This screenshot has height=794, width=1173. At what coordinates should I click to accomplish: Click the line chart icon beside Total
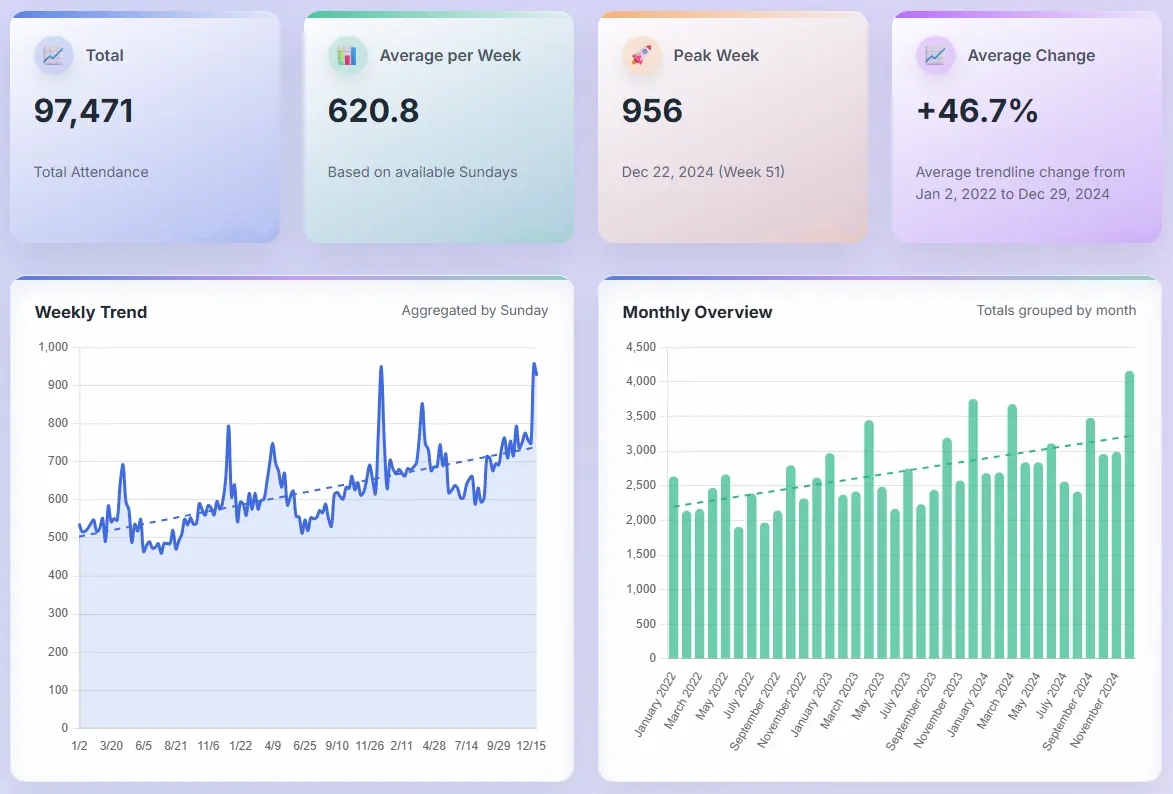[x=52, y=56]
